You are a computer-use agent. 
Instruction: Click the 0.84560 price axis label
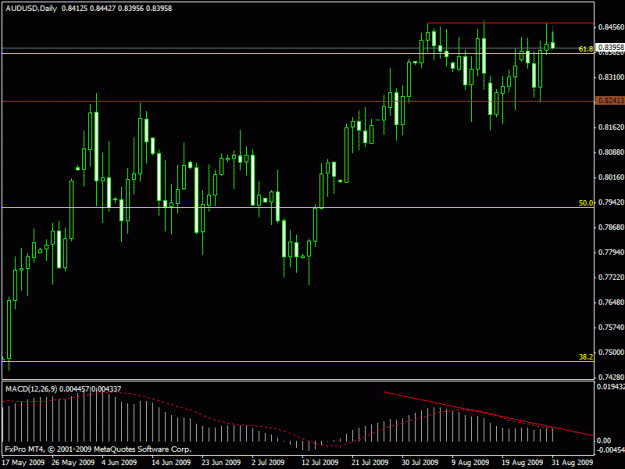point(611,27)
